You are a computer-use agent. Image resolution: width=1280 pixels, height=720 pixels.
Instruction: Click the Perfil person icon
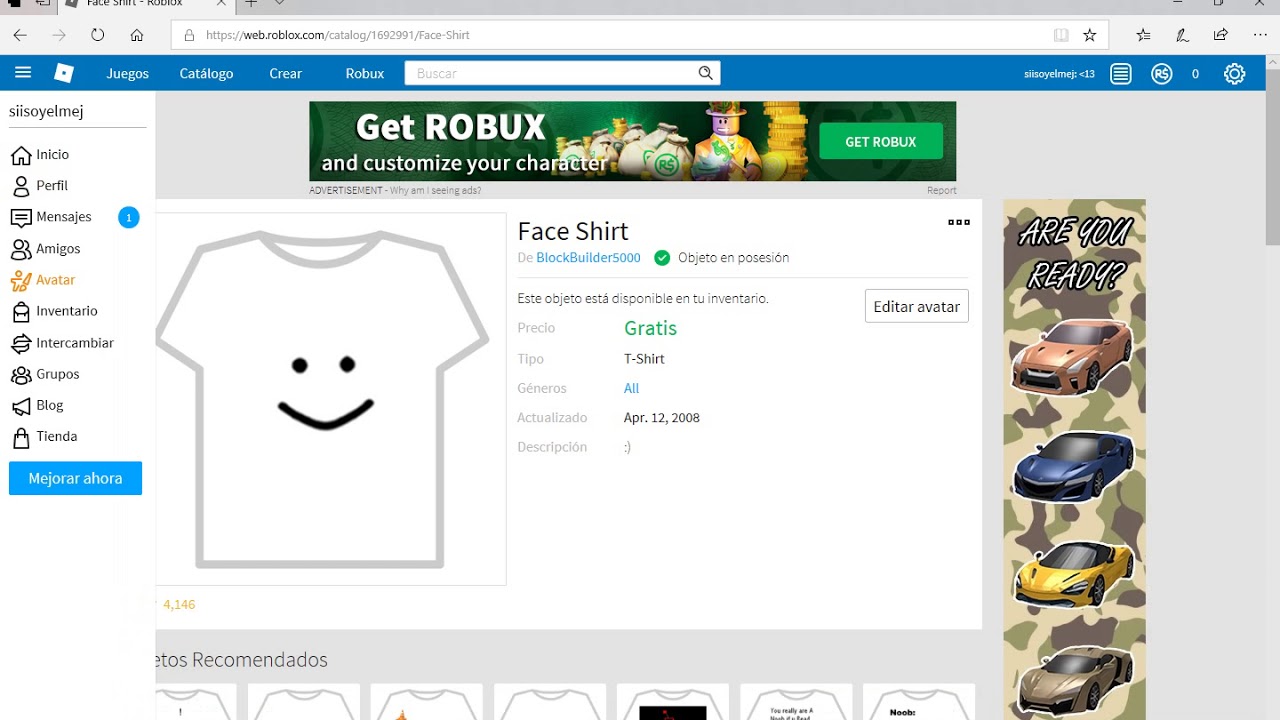(x=21, y=186)
